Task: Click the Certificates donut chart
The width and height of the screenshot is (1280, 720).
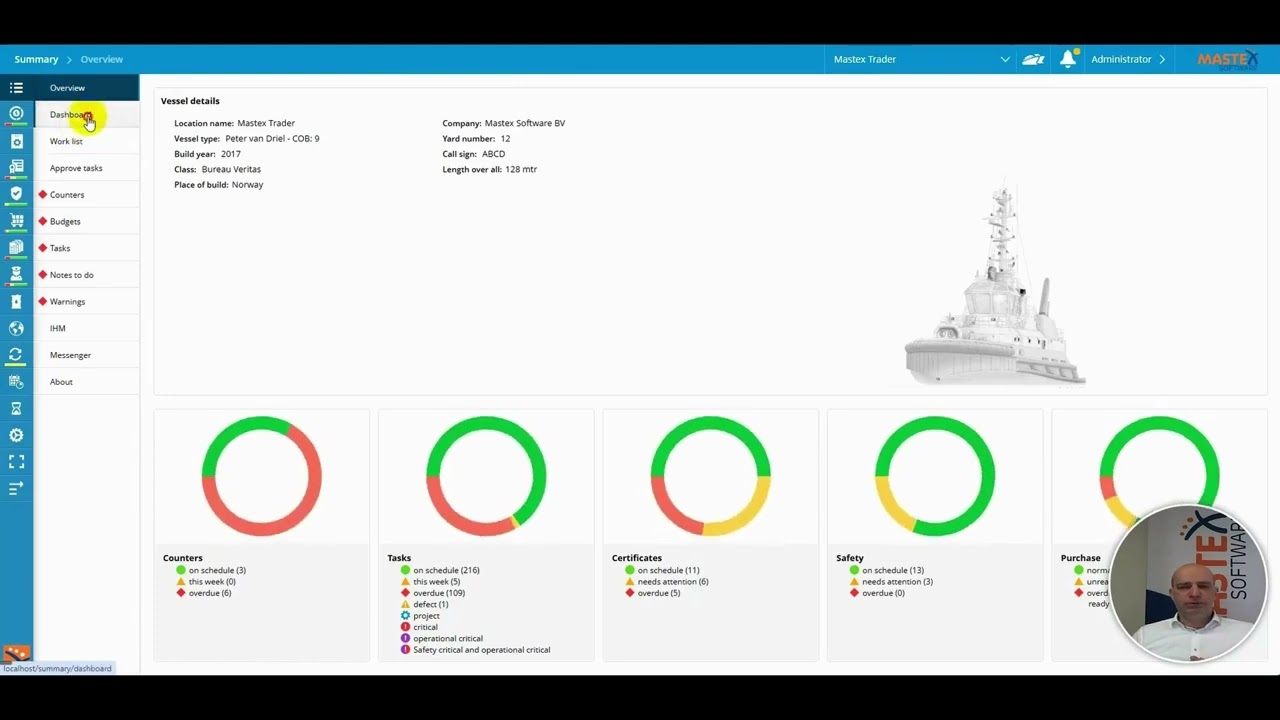Action: click(x=711, y=476)
